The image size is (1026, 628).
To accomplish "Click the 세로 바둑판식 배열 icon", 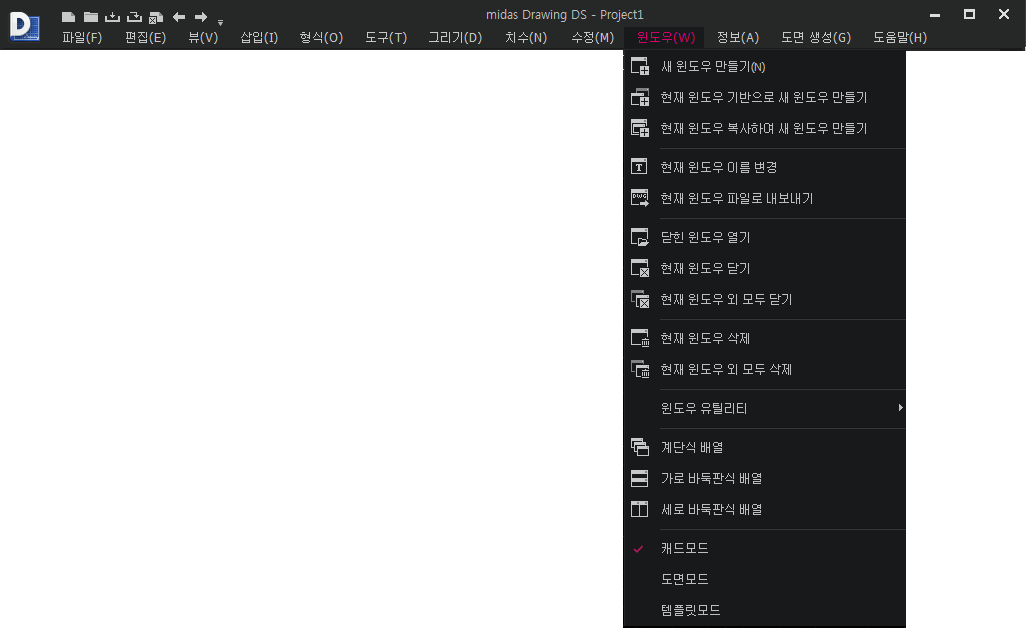I will click(640, 509).
